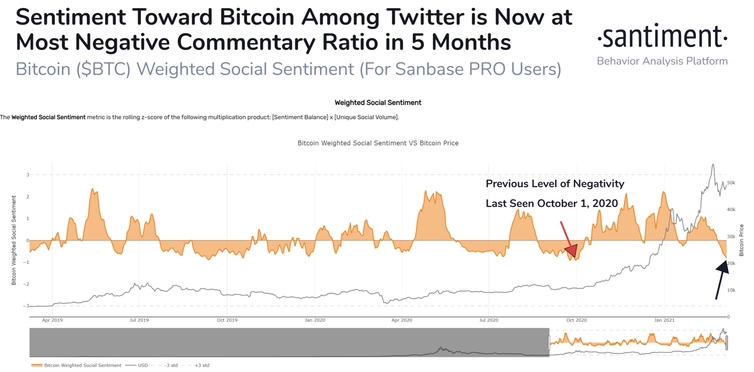Click 'Behavior Analysis Platform' tagline
The width and height of the screenshot is (754, 372).
tap(662, 62)
